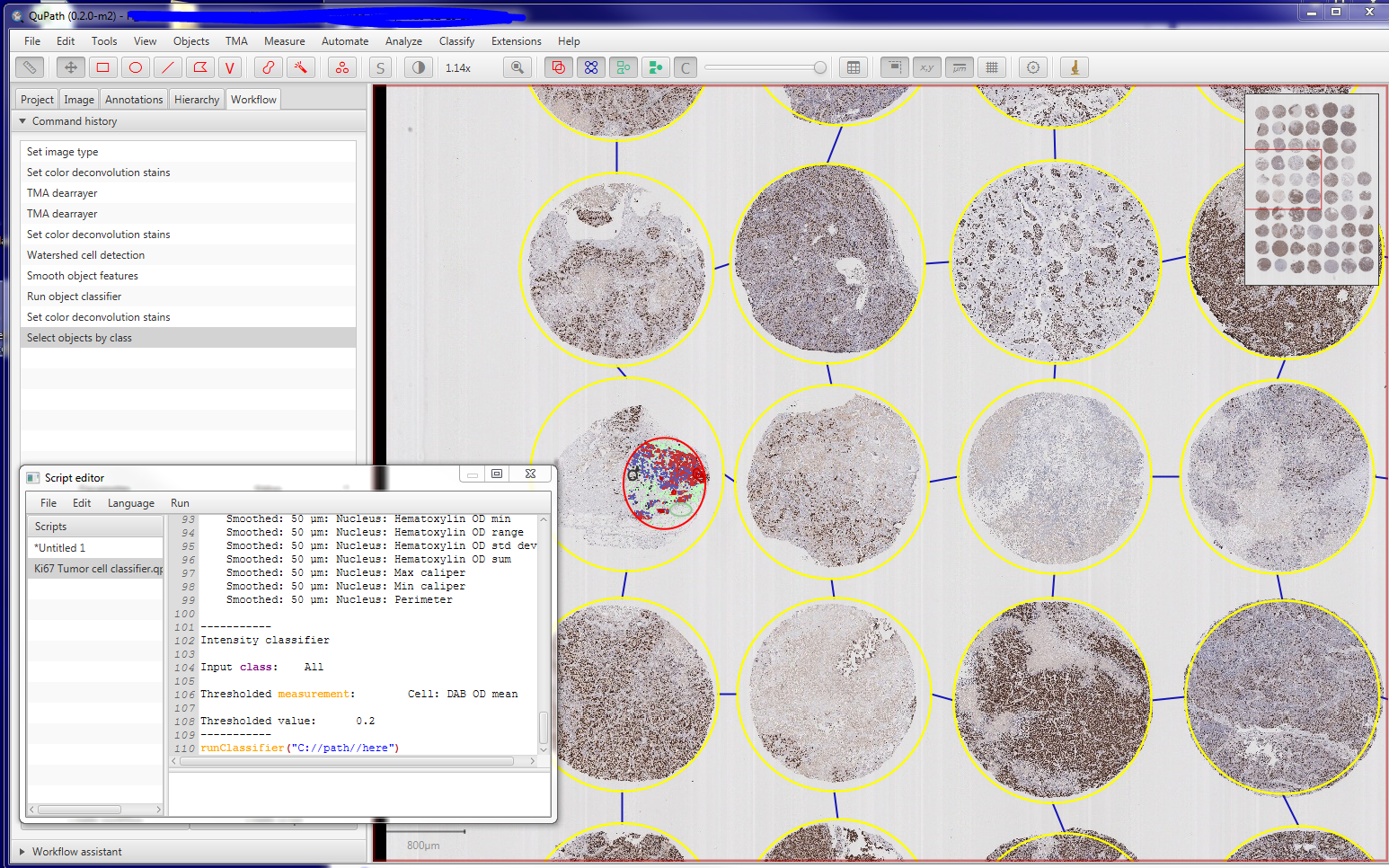This screenshot has width=1389, height=868.
Task: Click the zoom-to-fit magnifier icon
Action: click(x=518, y=67)
